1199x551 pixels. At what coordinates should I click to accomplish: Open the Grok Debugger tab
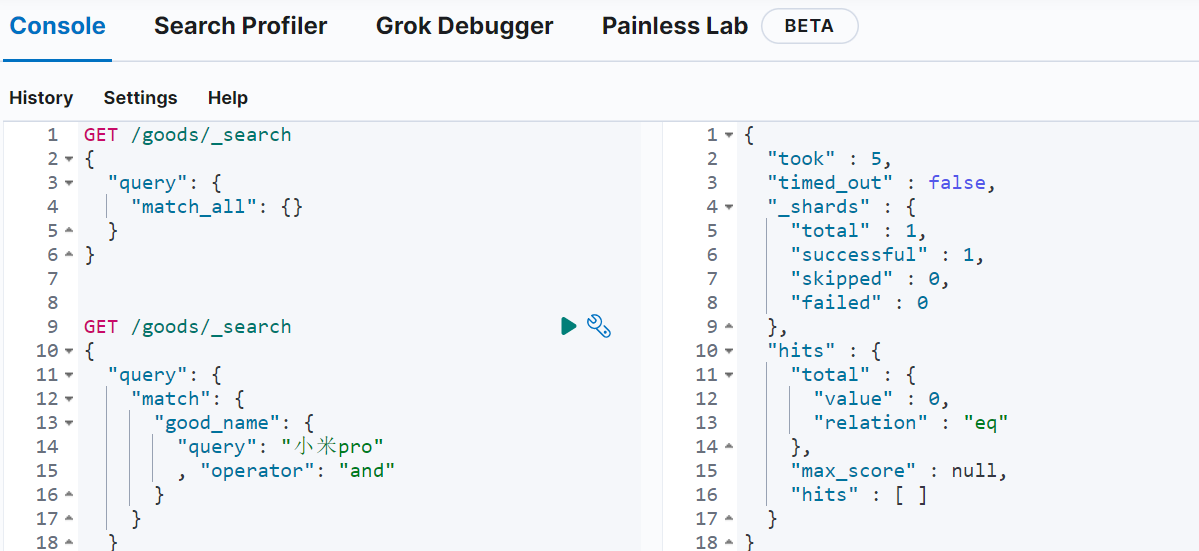(x=464, y=26)
